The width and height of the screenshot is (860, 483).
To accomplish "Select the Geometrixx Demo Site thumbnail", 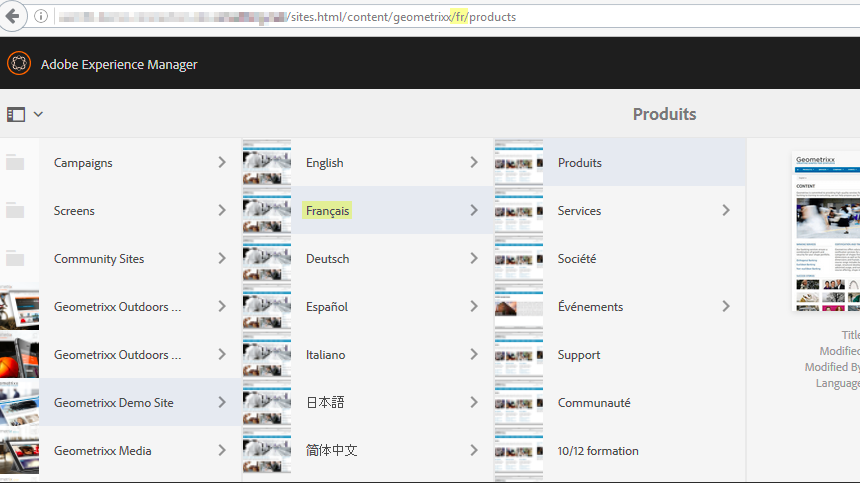I will click(x=19, y=402).
